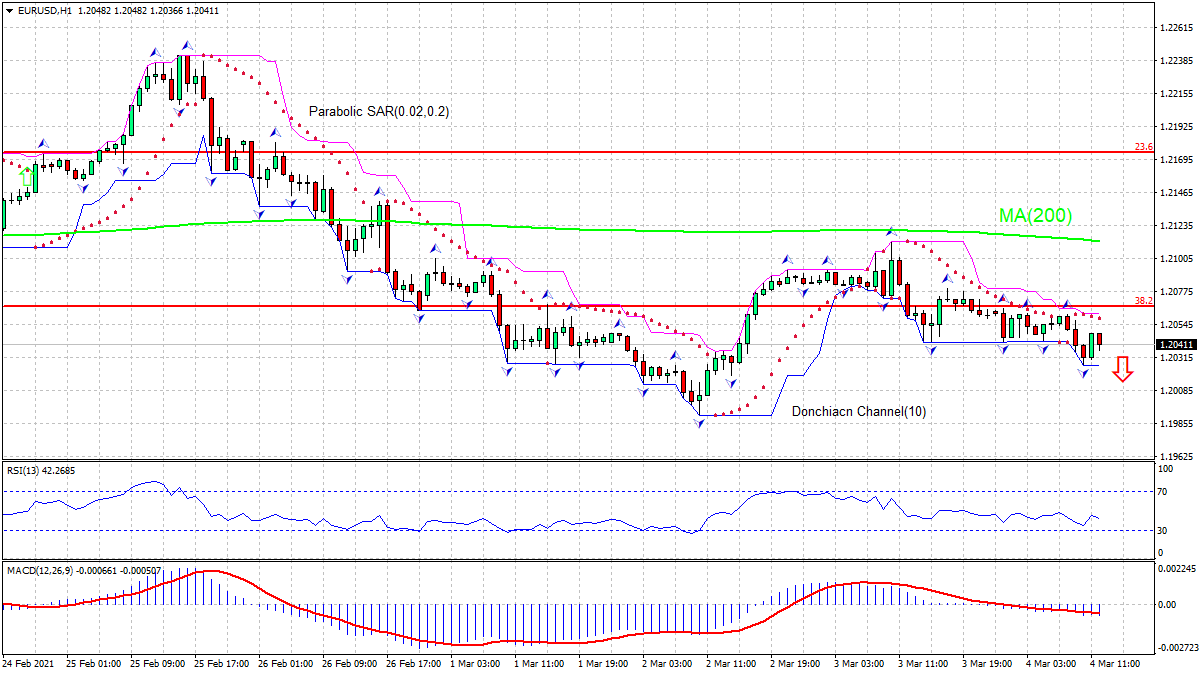
Task: Click the 1.21235 price axis value
Action: (1175, 226)
